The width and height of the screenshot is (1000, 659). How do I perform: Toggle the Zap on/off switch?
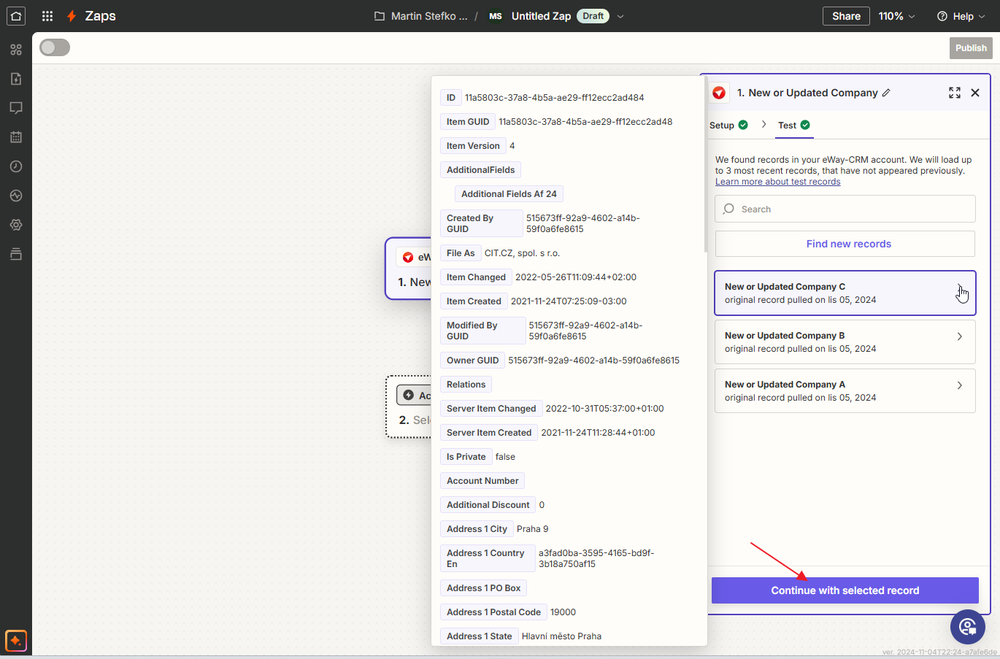(54, 48)
